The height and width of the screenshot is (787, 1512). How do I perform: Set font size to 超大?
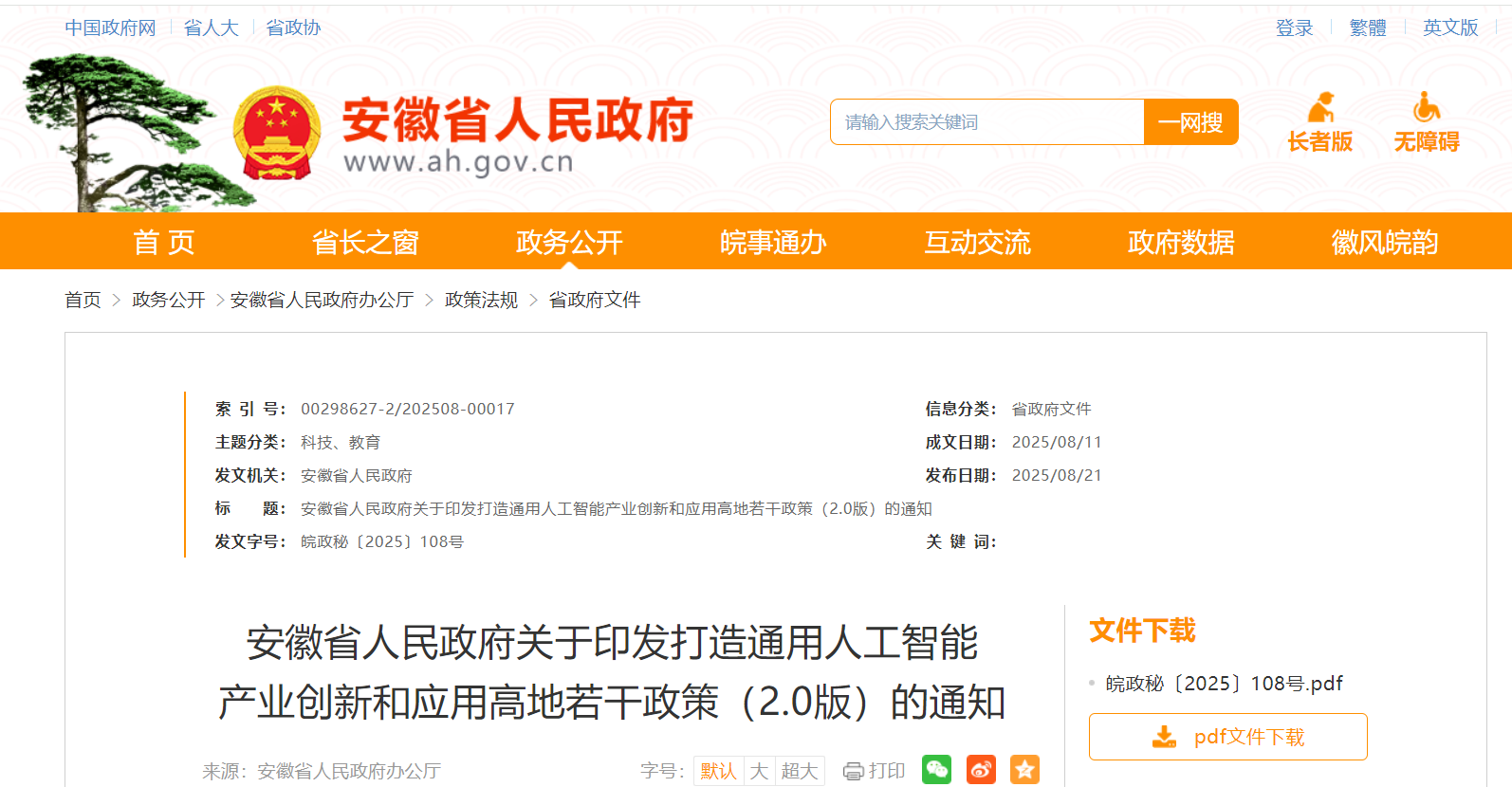click(800, 771)
